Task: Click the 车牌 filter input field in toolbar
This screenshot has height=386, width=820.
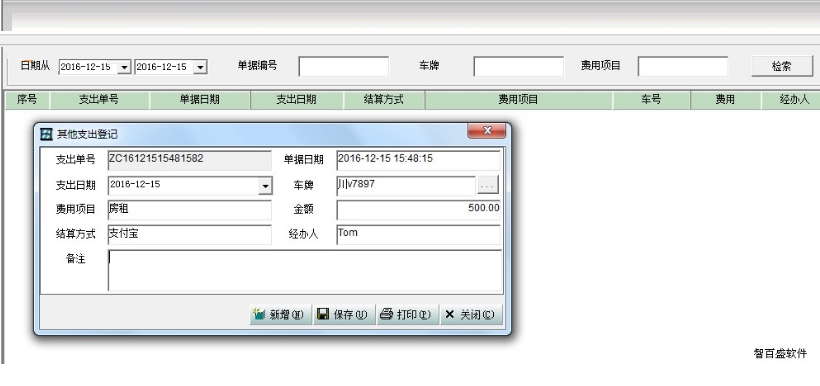Action: (x=519, y=66)
